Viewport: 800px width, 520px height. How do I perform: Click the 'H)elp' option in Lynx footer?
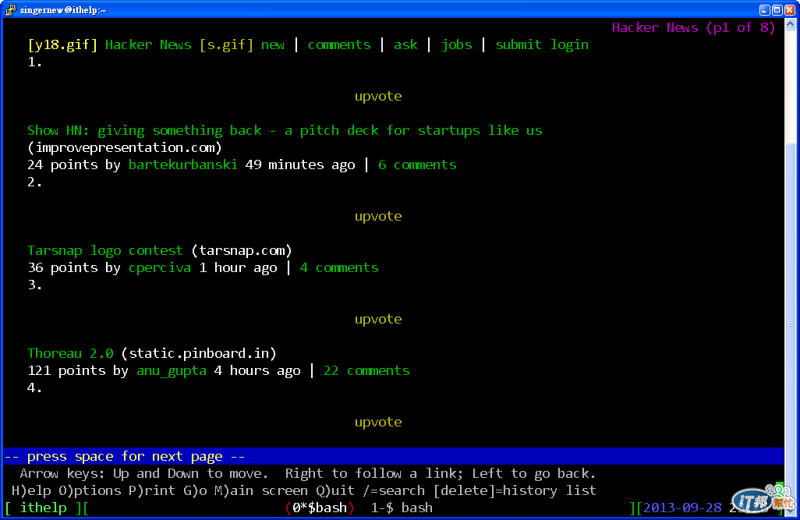31,491
